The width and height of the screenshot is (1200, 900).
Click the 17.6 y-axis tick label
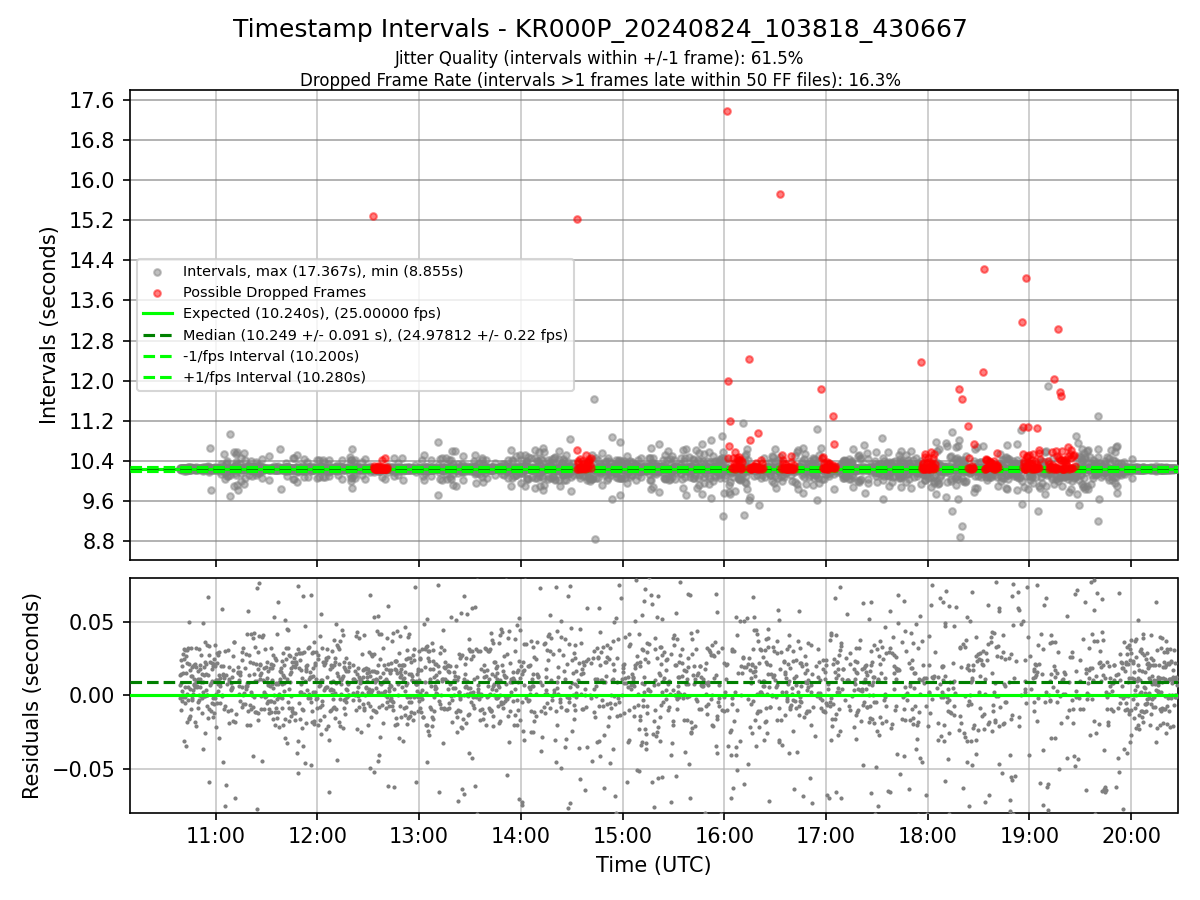pyautogui.click(x=94, y=100)
